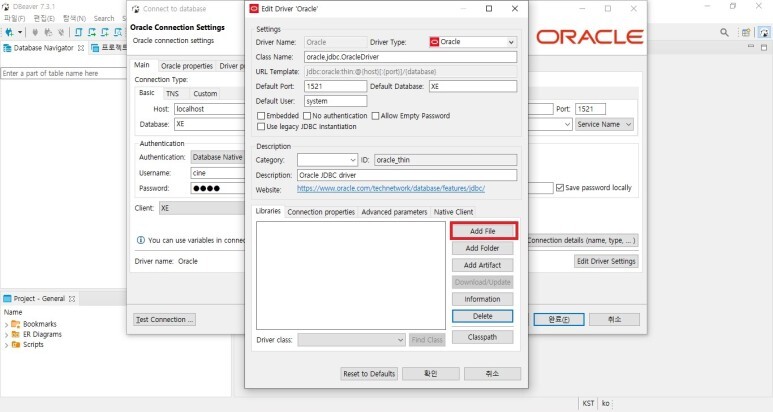
Task: Click the Class Name input field
Action: 411,57
